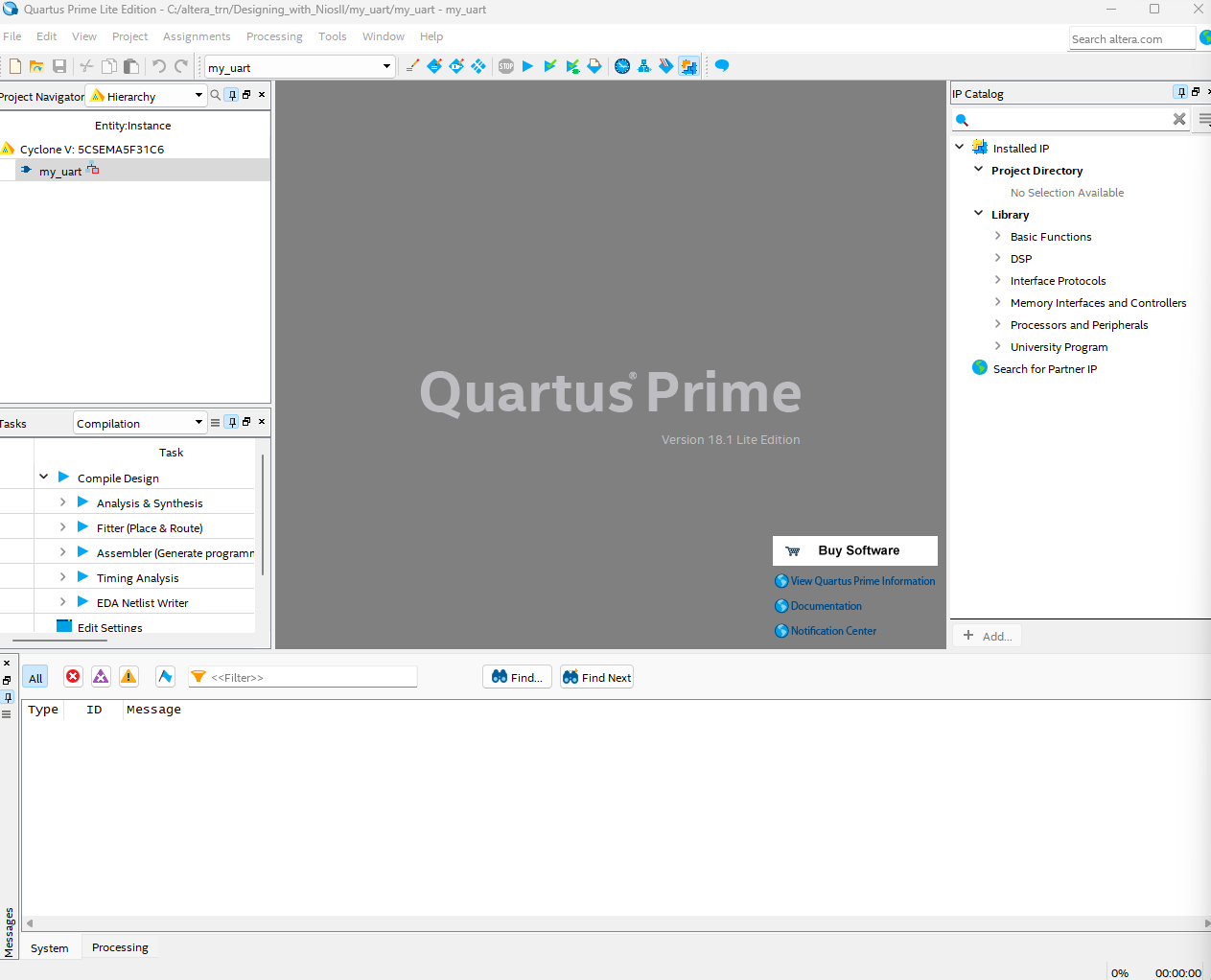Open the Processing menu
Screen dimensions: 1211x980
[x=274, y=36]
